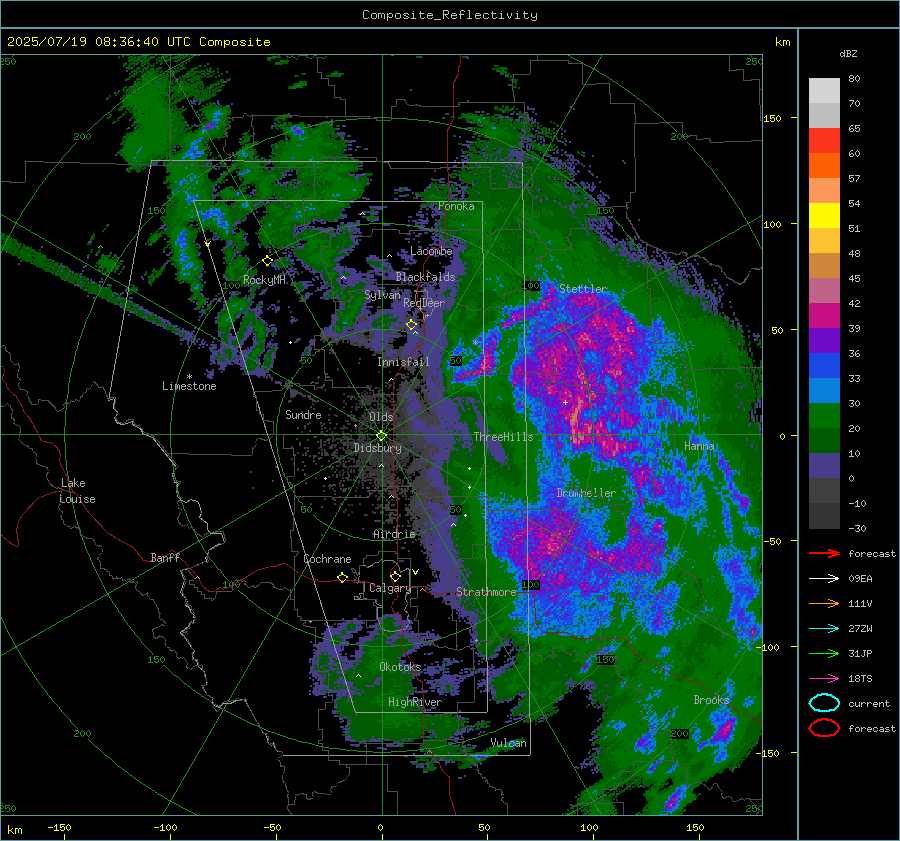Select the orange 111V arrow icon
The image size is (900, 841).
tap(824, 603)
